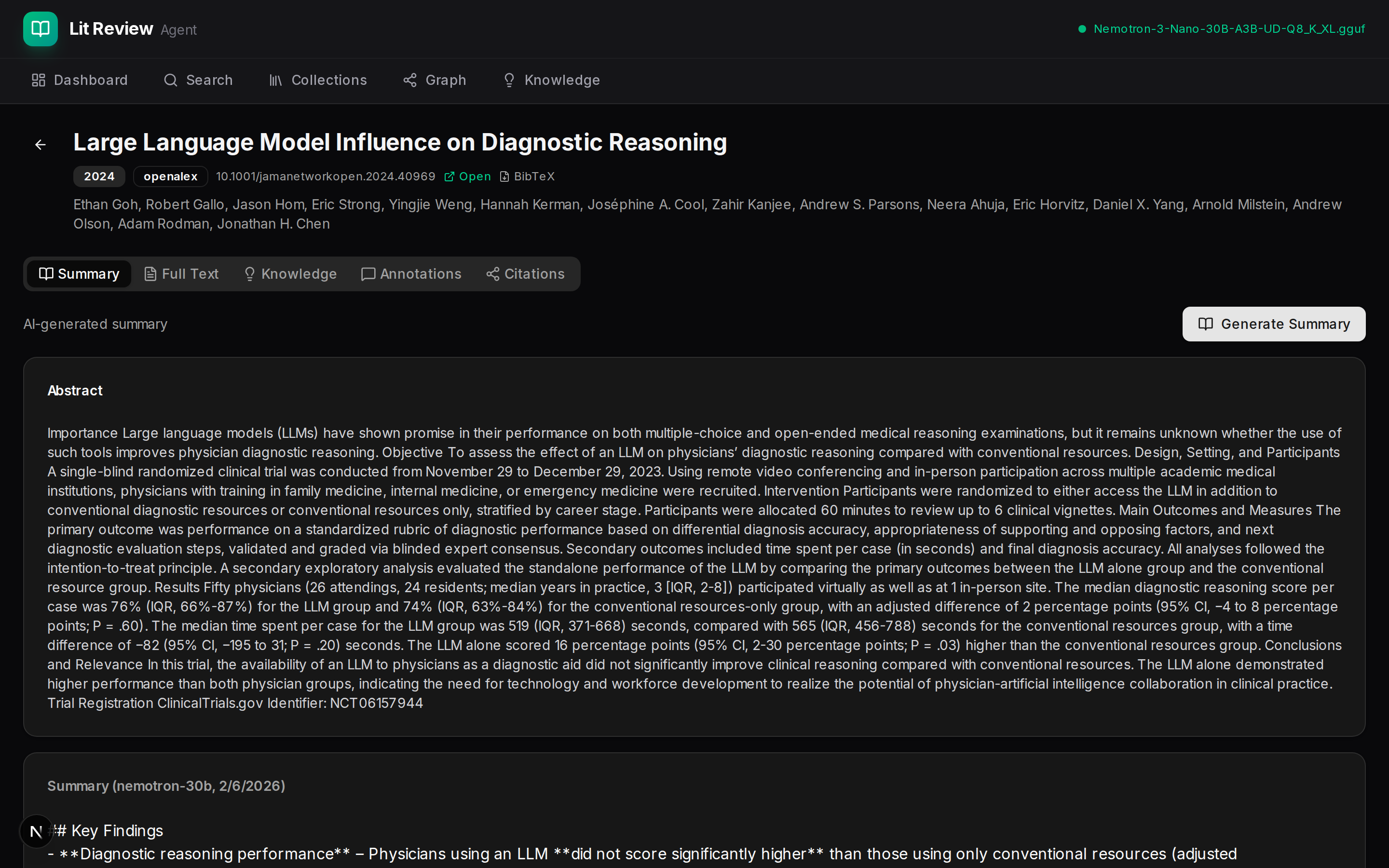Image resolution: width=1389 pixels, height=868 pixels.
Task: Click the external-link icon next to Open
Action: coord(449,177)
